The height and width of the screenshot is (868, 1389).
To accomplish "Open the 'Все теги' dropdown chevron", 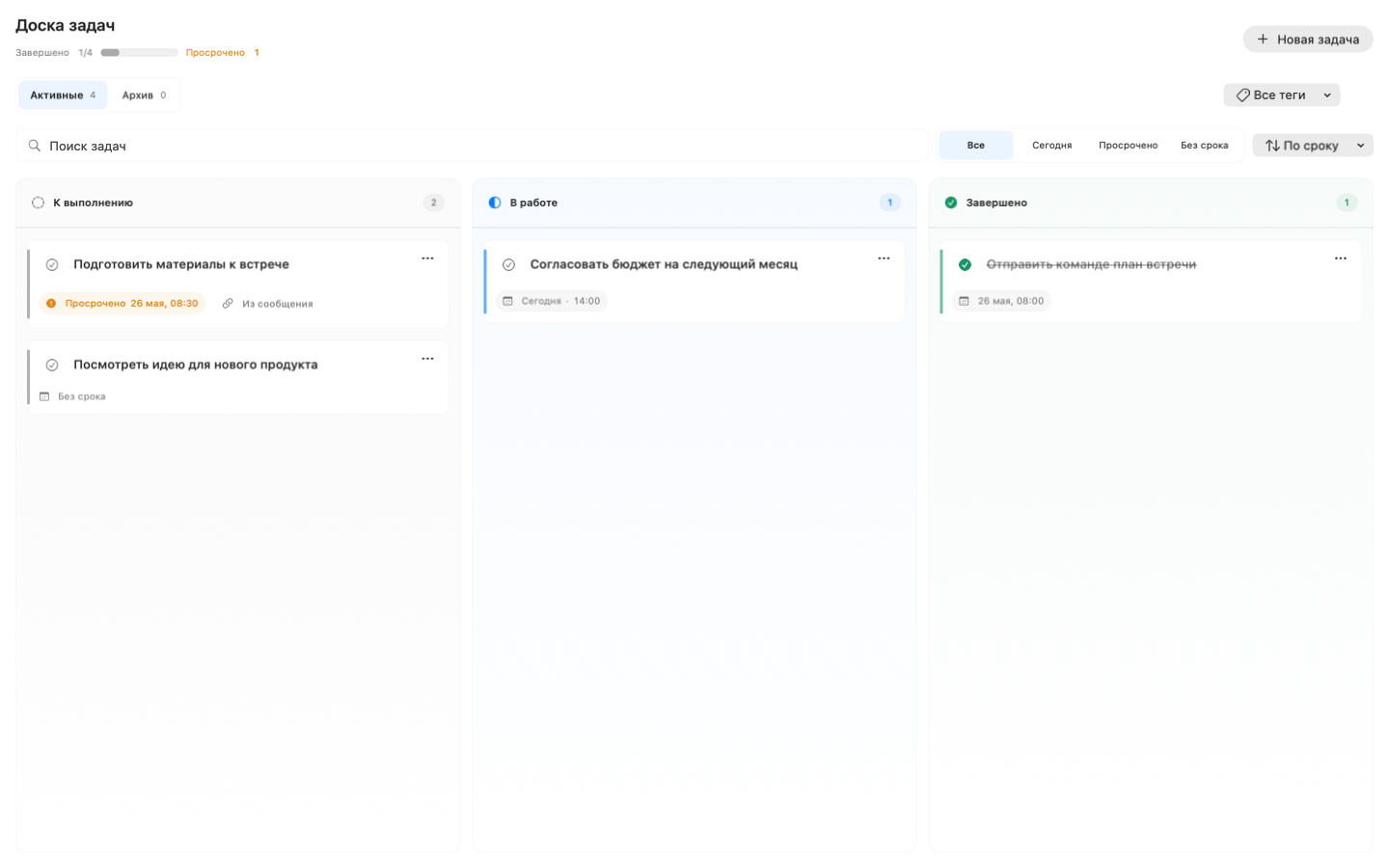I will point(1327,95).
